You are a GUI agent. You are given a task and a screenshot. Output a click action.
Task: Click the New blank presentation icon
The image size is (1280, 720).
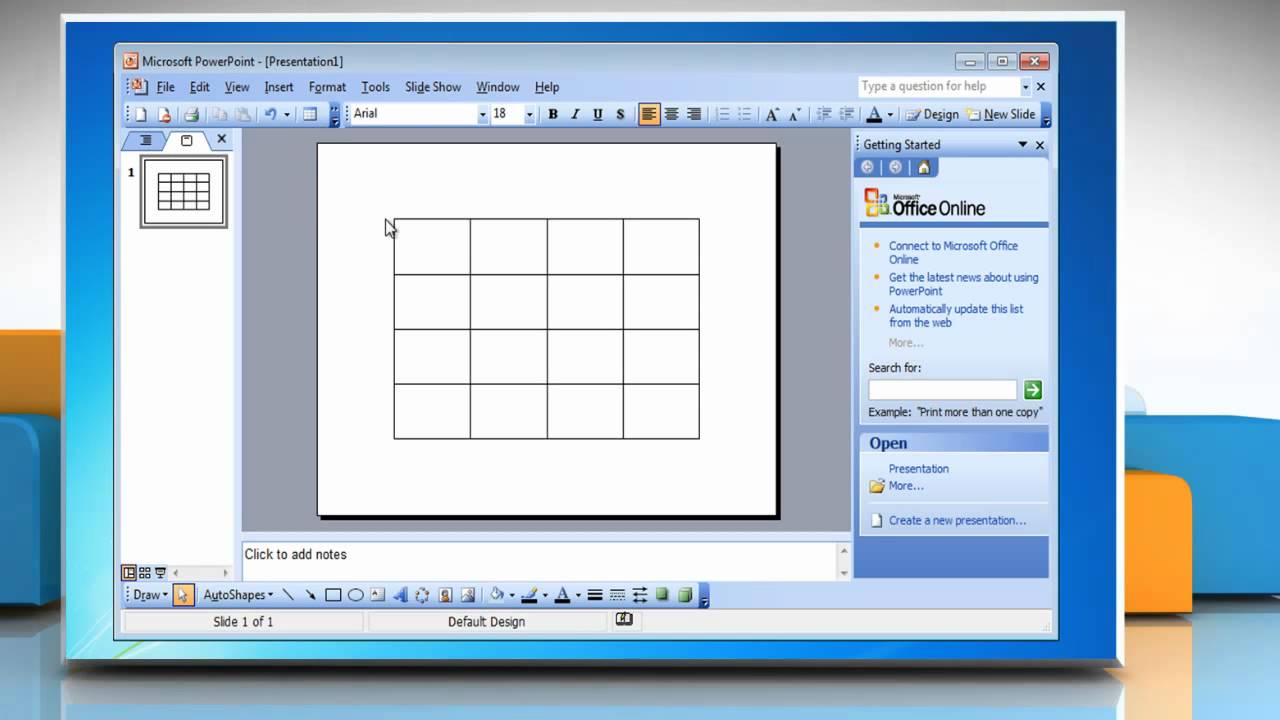[x=141, y=114]
